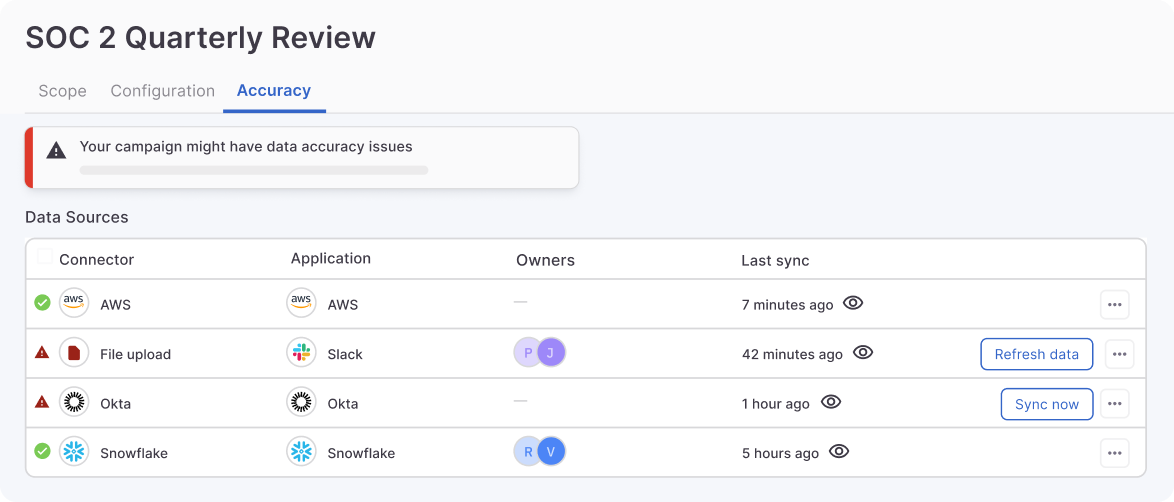Viewport: 1174px width, 502px height.
Task: Click the green check status beside AWS
Action: tap(42, 303)
